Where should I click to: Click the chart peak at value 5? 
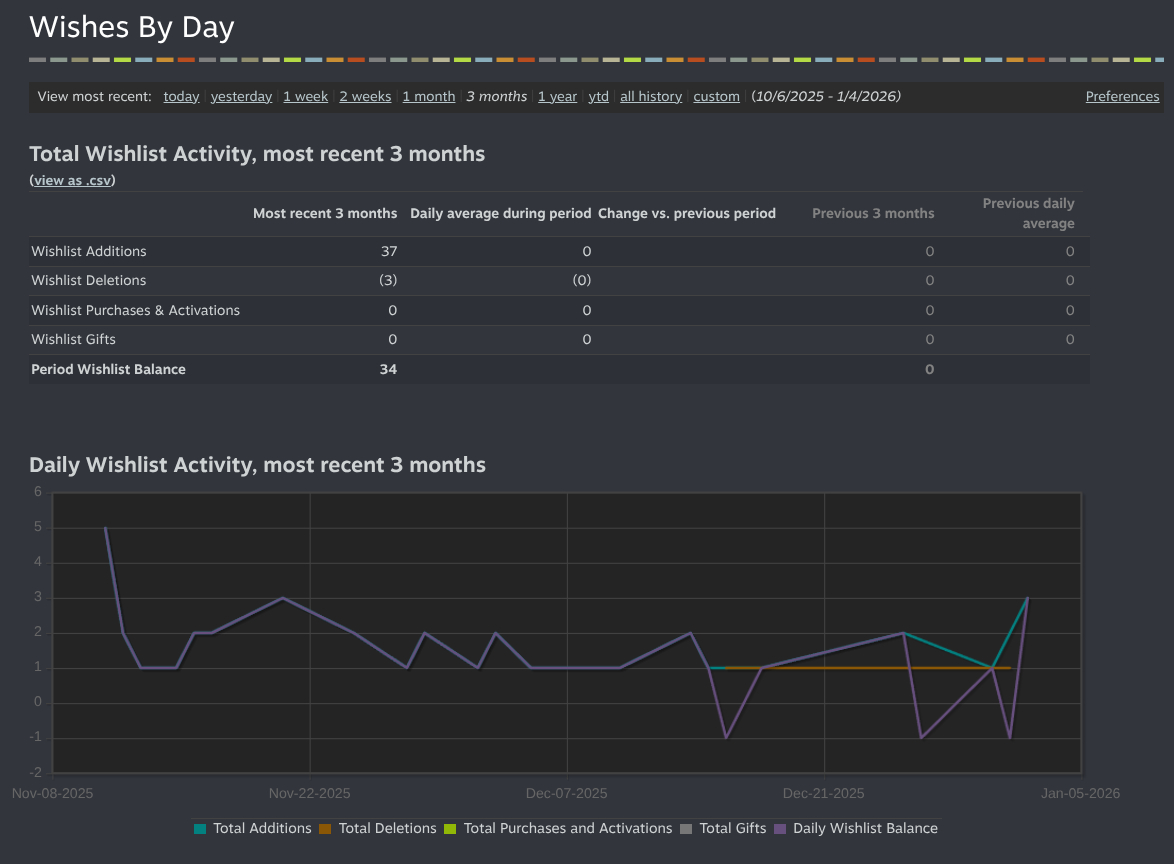[x=105, y=528]
